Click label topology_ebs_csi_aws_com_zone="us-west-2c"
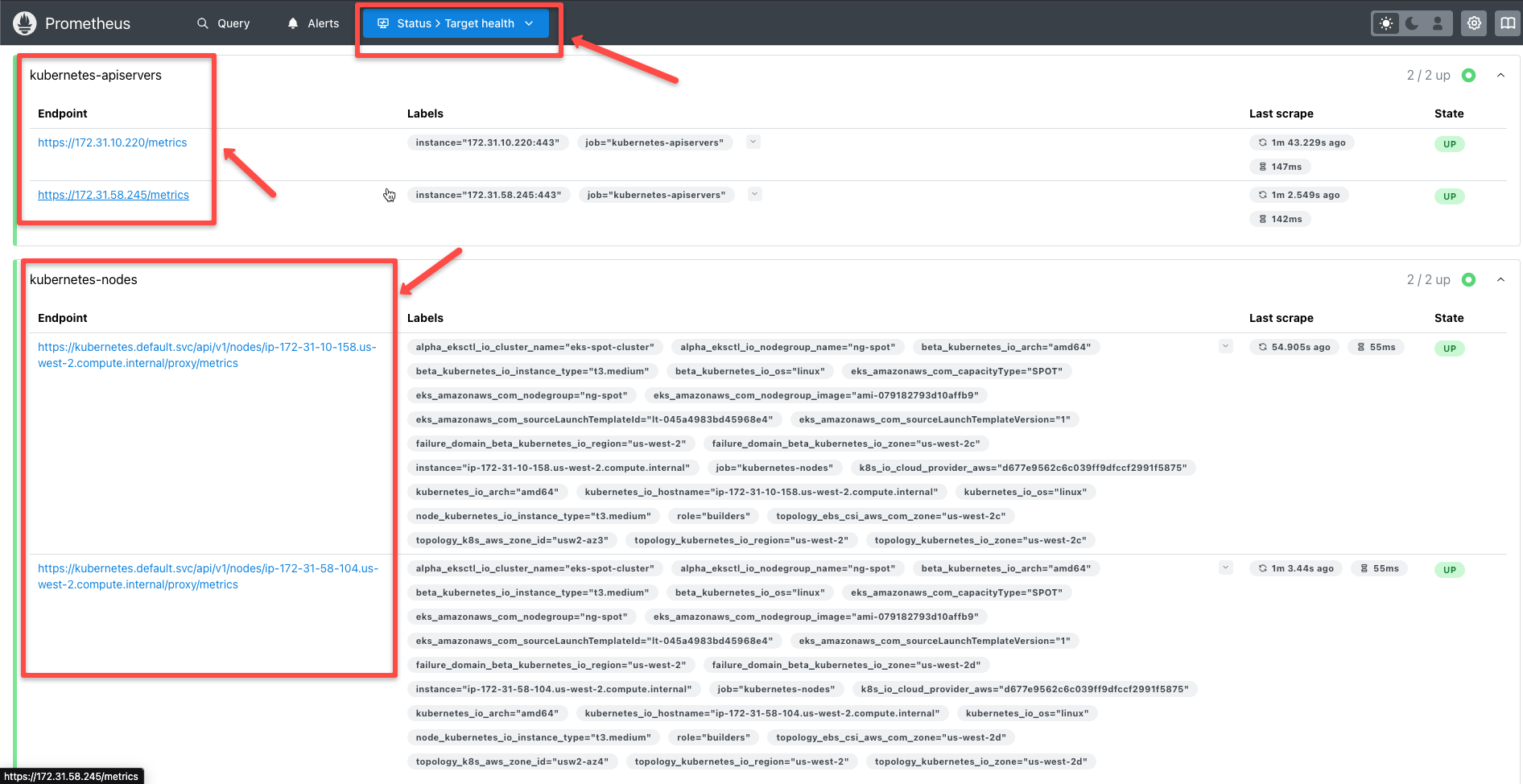The height and width of the screenshot is (784, 1523). click(891, 516)
